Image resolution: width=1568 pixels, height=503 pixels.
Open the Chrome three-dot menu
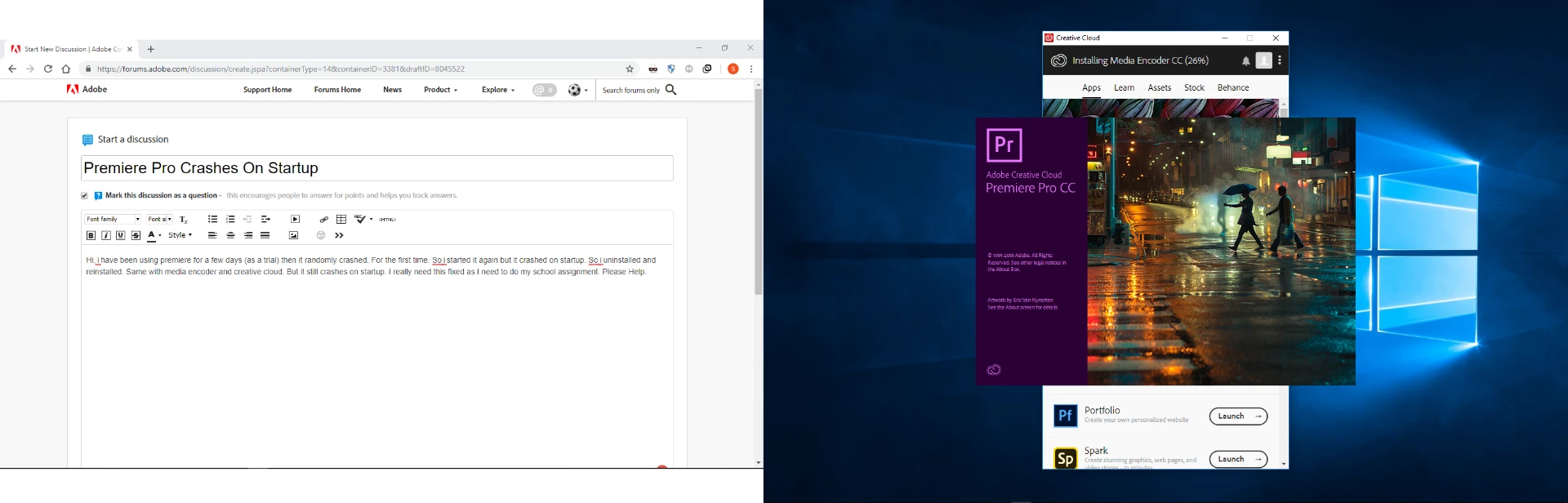(751, 69)
